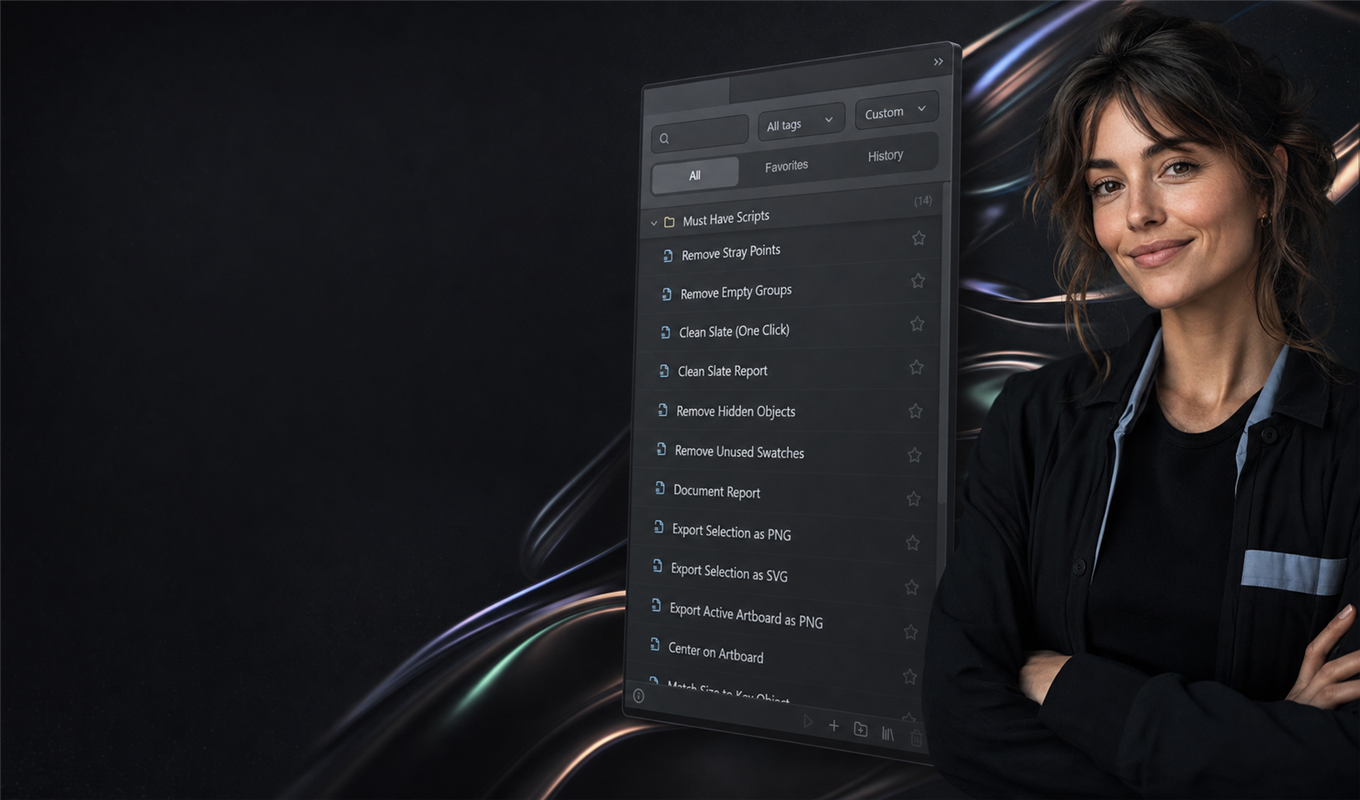Screen dimensions: 1360x800
Task: Click the info icon at panel bottom
Action: point(639,695)
